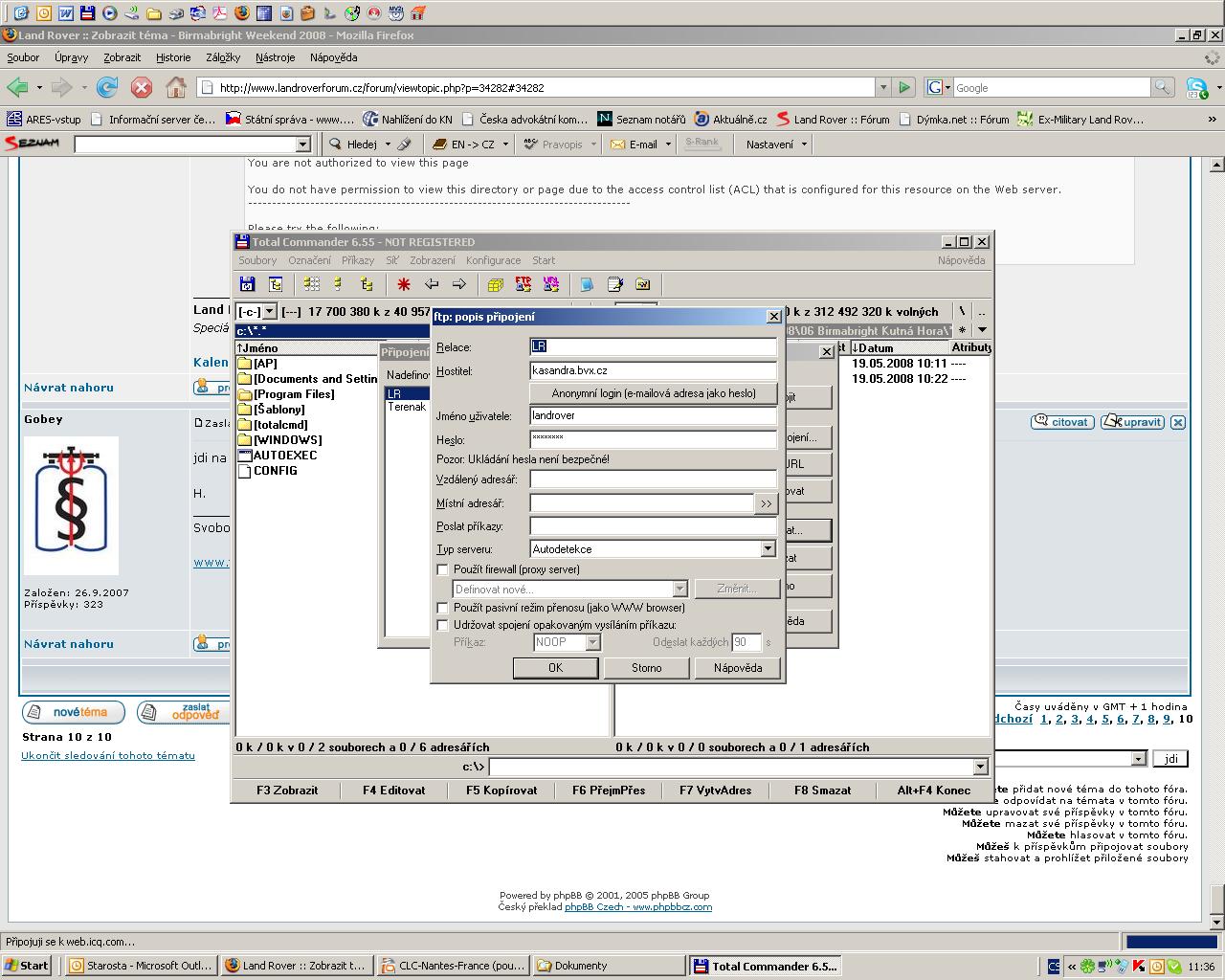Open the [-c-] drive selector dropdown
Screen dimensions: 1225x980
pyautogui.click(x=270, y=312)
